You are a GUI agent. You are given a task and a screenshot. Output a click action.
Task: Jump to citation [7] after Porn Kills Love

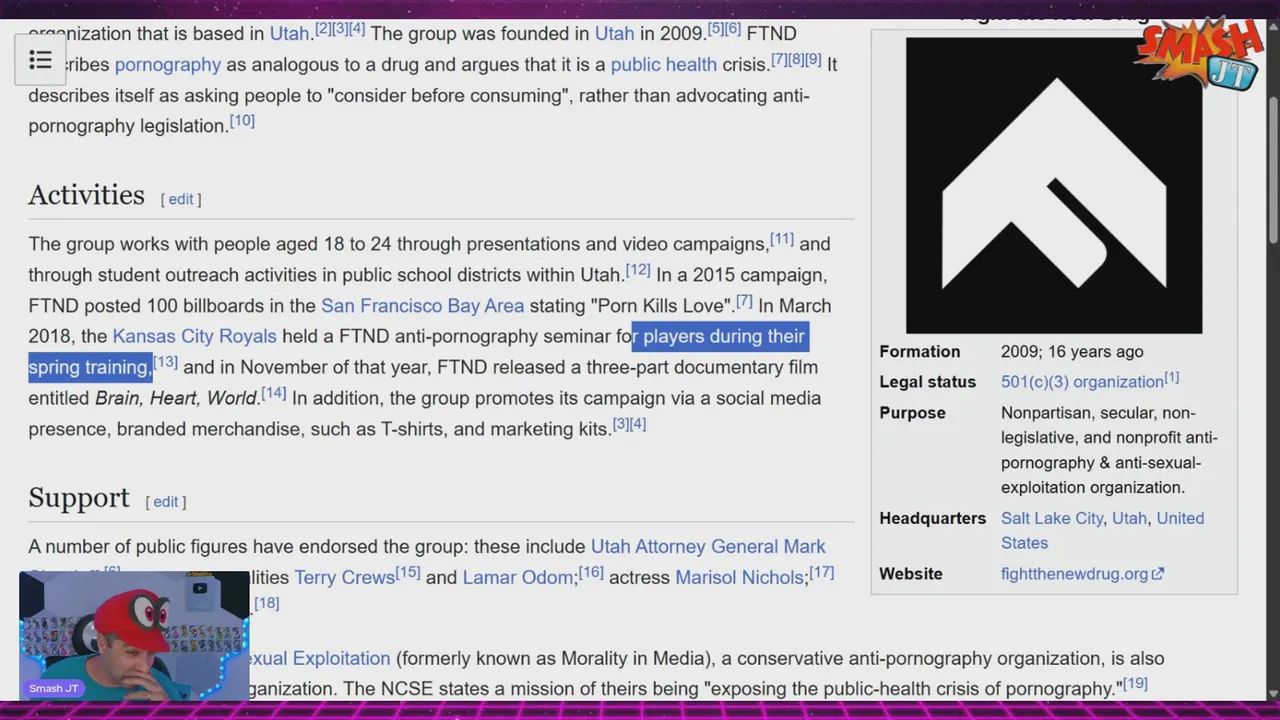[745, 301]
